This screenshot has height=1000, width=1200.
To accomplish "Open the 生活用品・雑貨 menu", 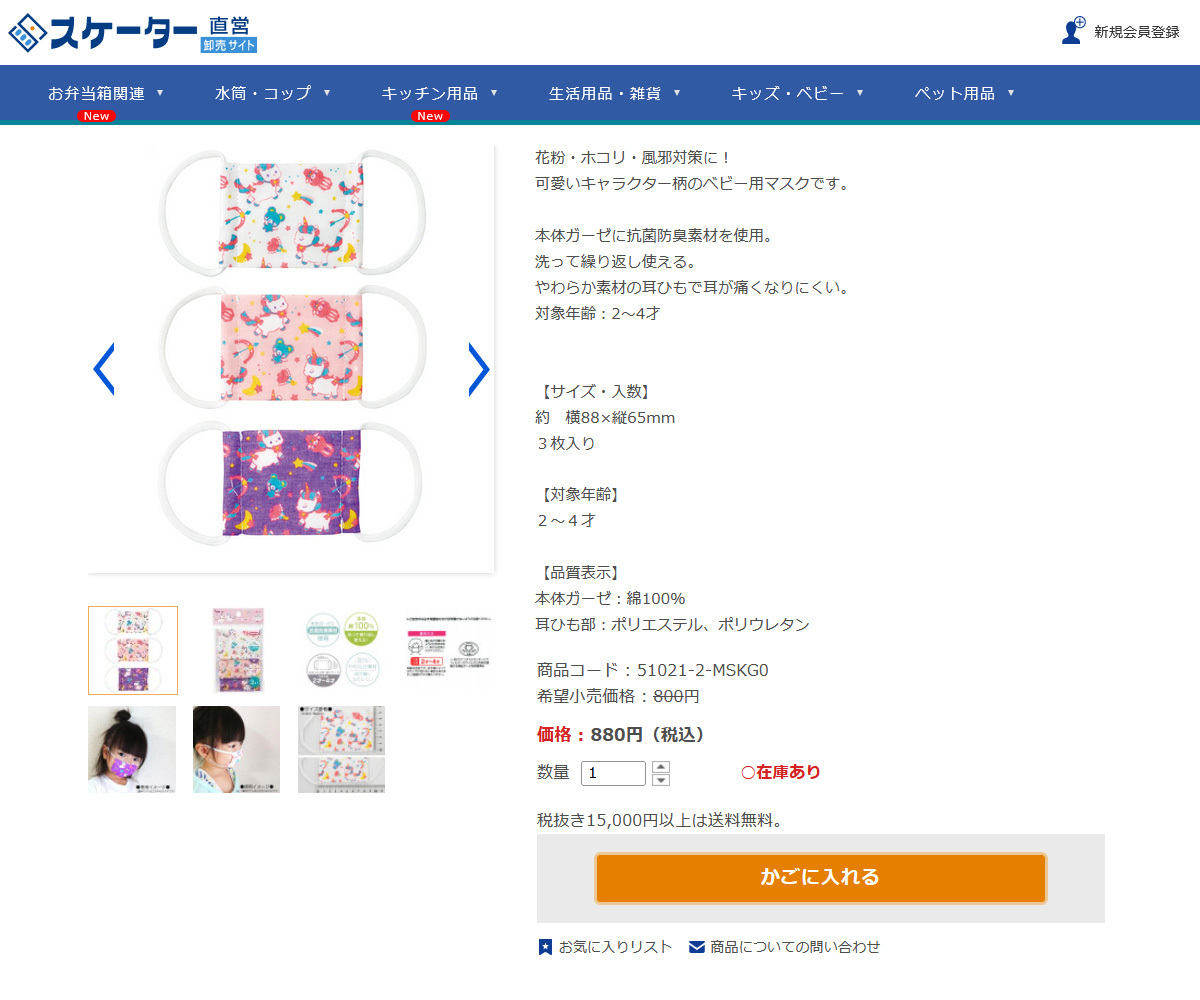I will point(615,94).
